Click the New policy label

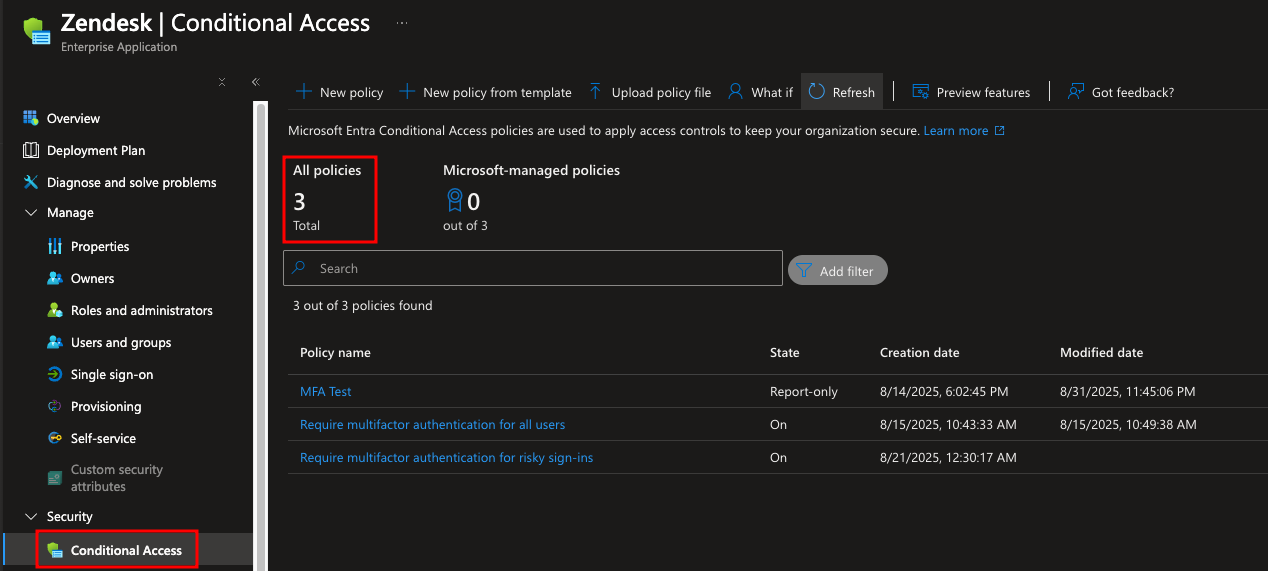coord(352,92)
